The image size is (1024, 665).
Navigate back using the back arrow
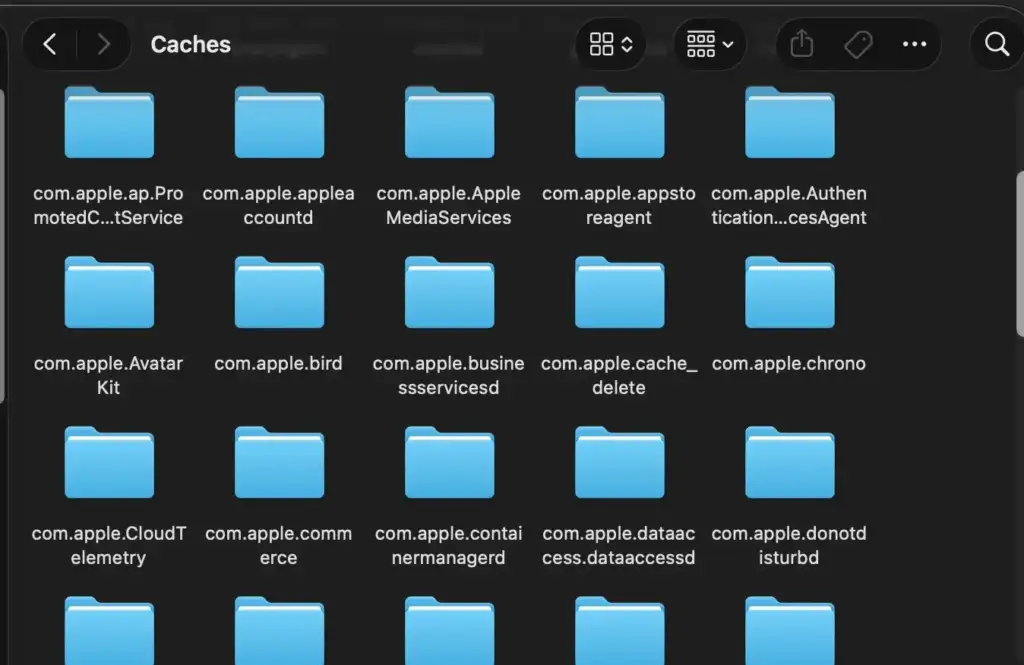pyautogui.click(x=50, y=44)
